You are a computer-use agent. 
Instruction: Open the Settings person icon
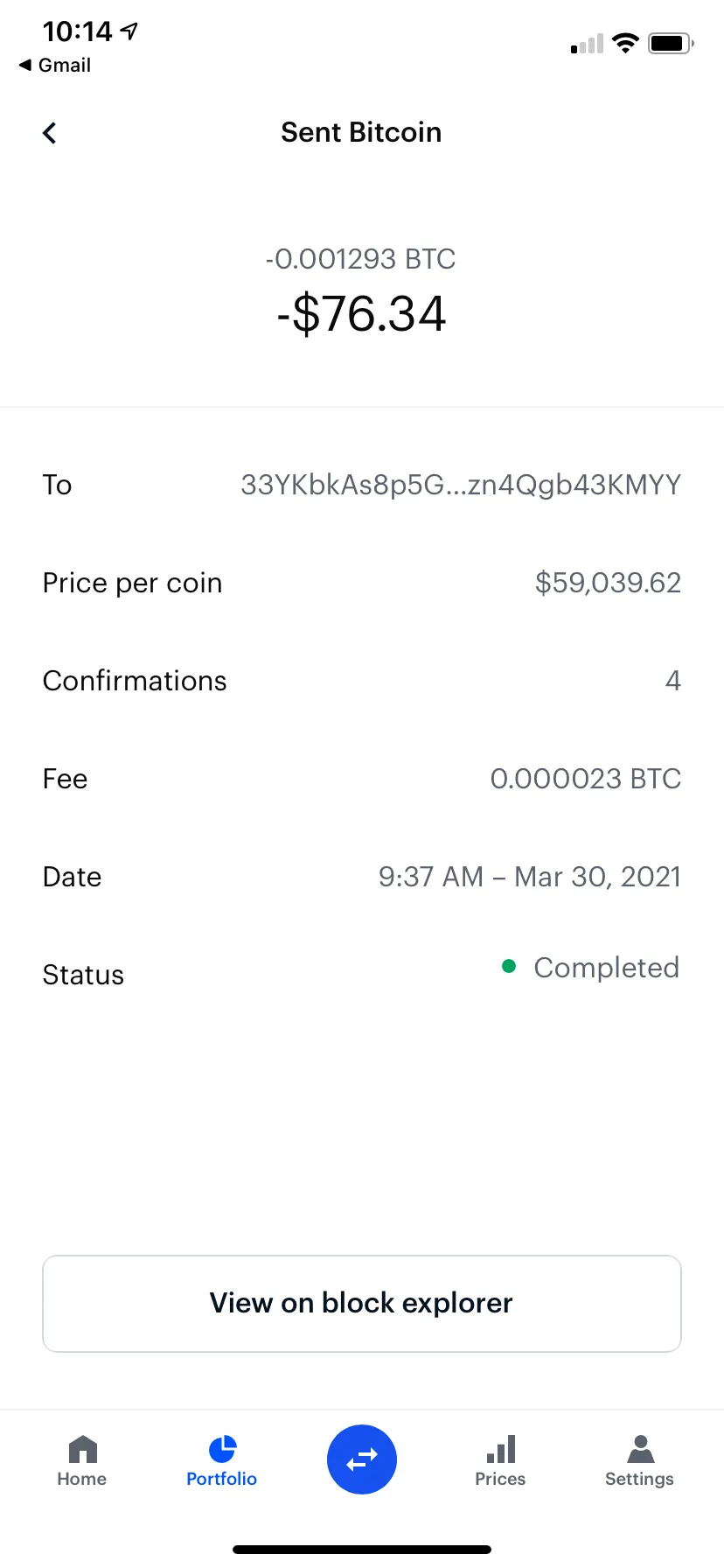pyautogui.click(x=640, y=1449)
